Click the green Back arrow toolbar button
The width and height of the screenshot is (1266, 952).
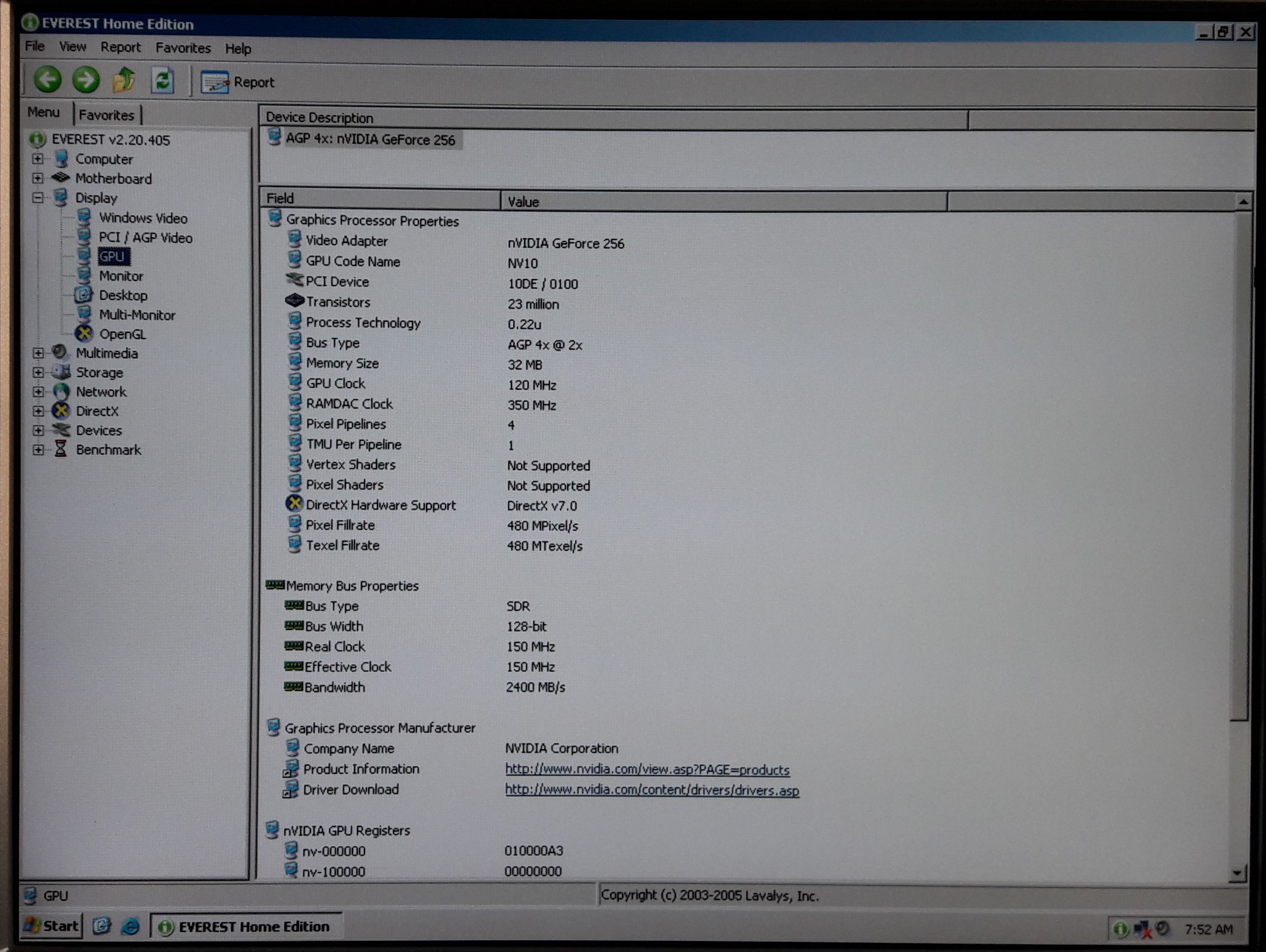click(x=48, y=79)
